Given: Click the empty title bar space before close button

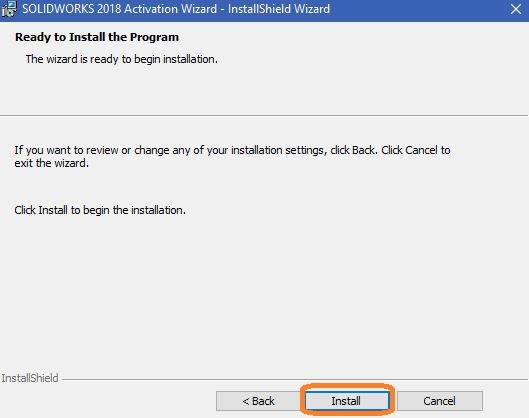Looking at the screenshot, I should 418,9.
